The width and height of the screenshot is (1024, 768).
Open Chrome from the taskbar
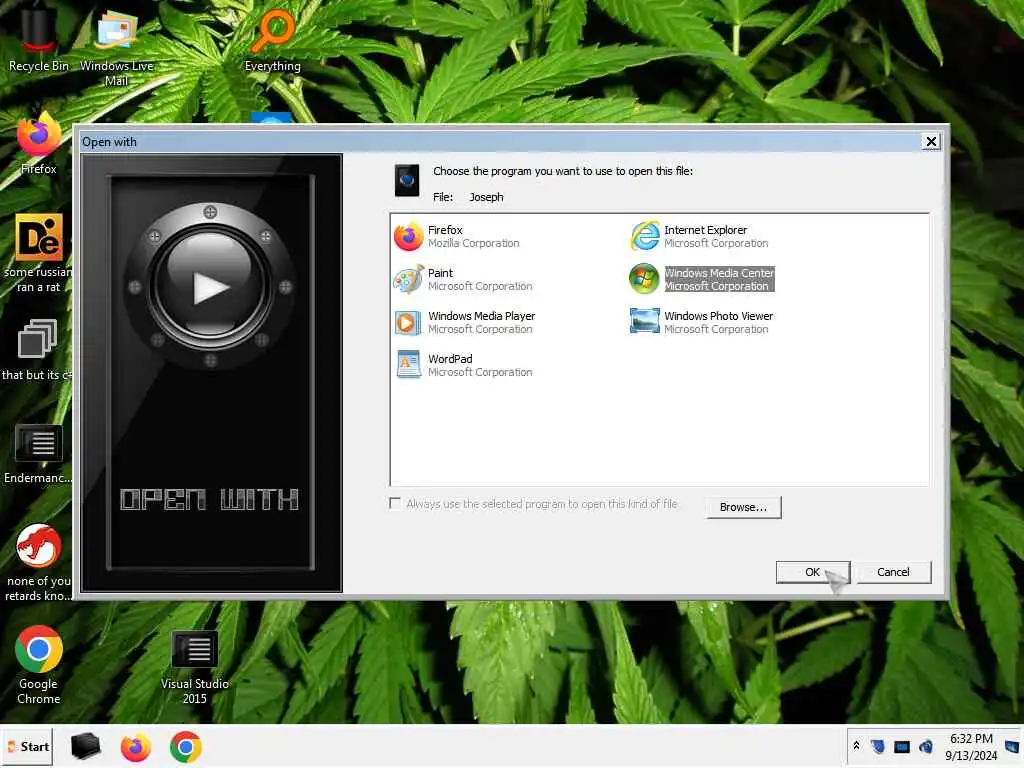tap(186, 747)
